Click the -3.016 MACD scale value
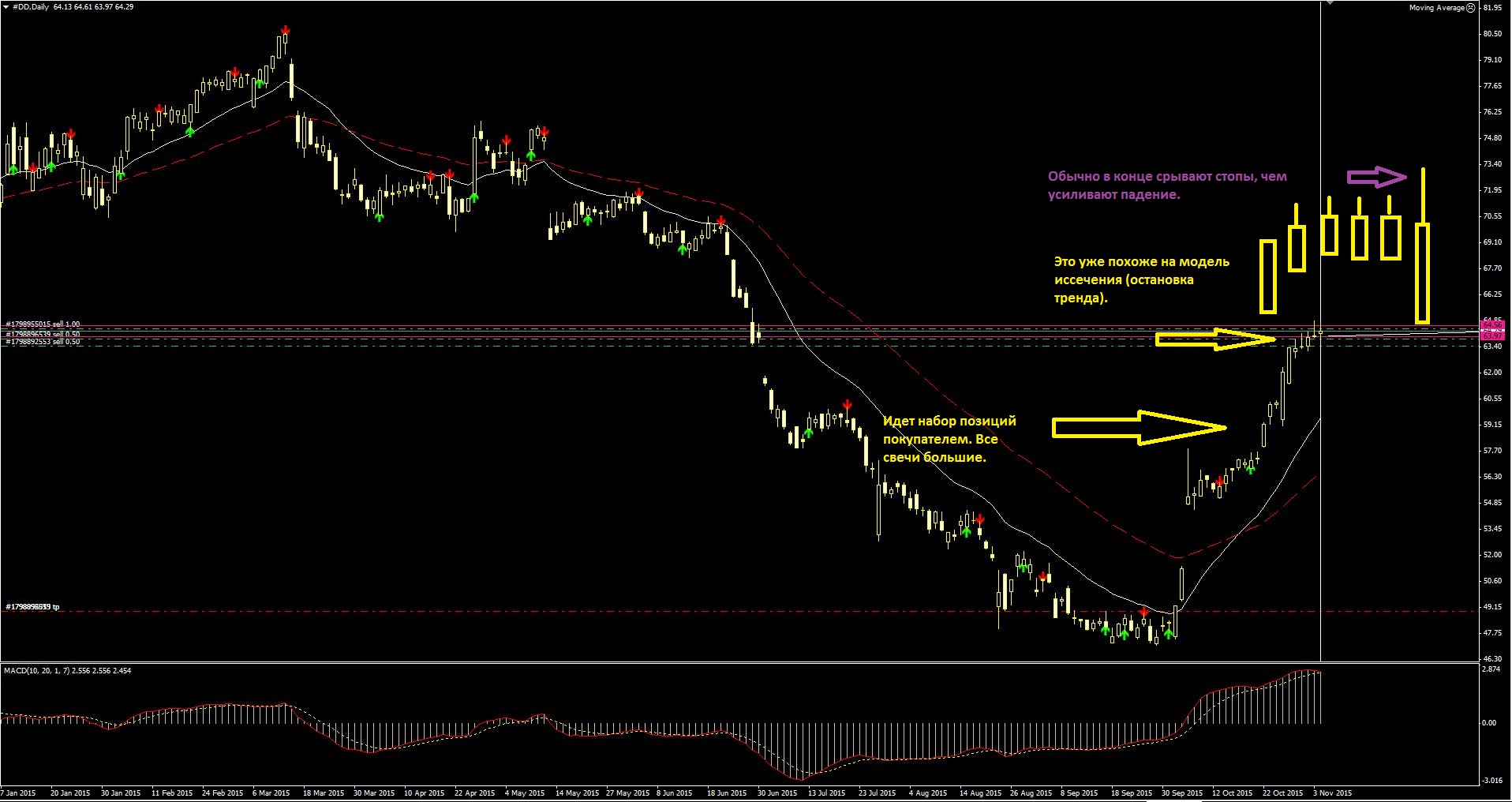The height and width of the screenshot is (802, 1512). pos(1491,780)
